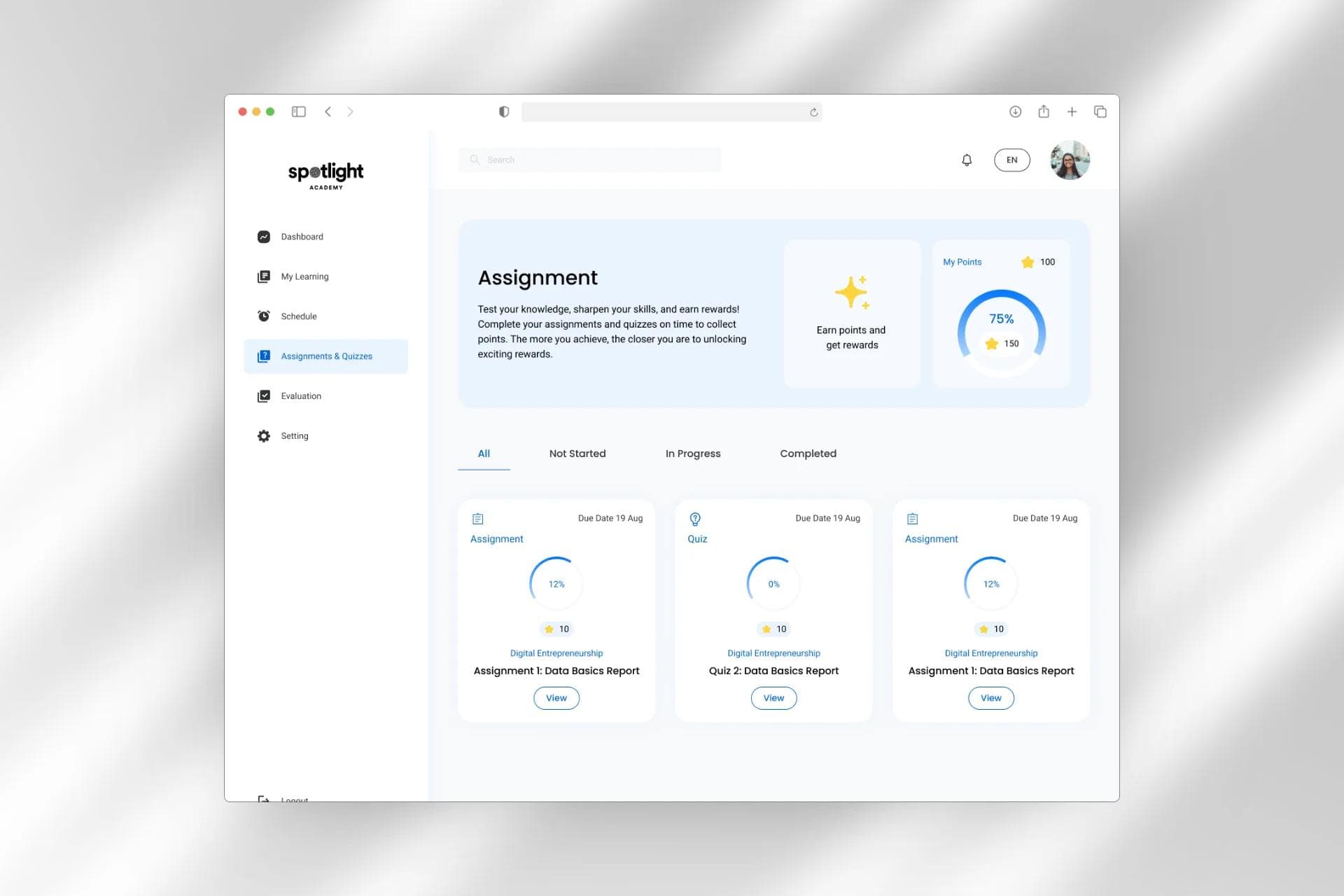The image size is (1344, 896).
Task: Click the Quiz 2: Data Basics Report title
Action: tap(773, 671)
